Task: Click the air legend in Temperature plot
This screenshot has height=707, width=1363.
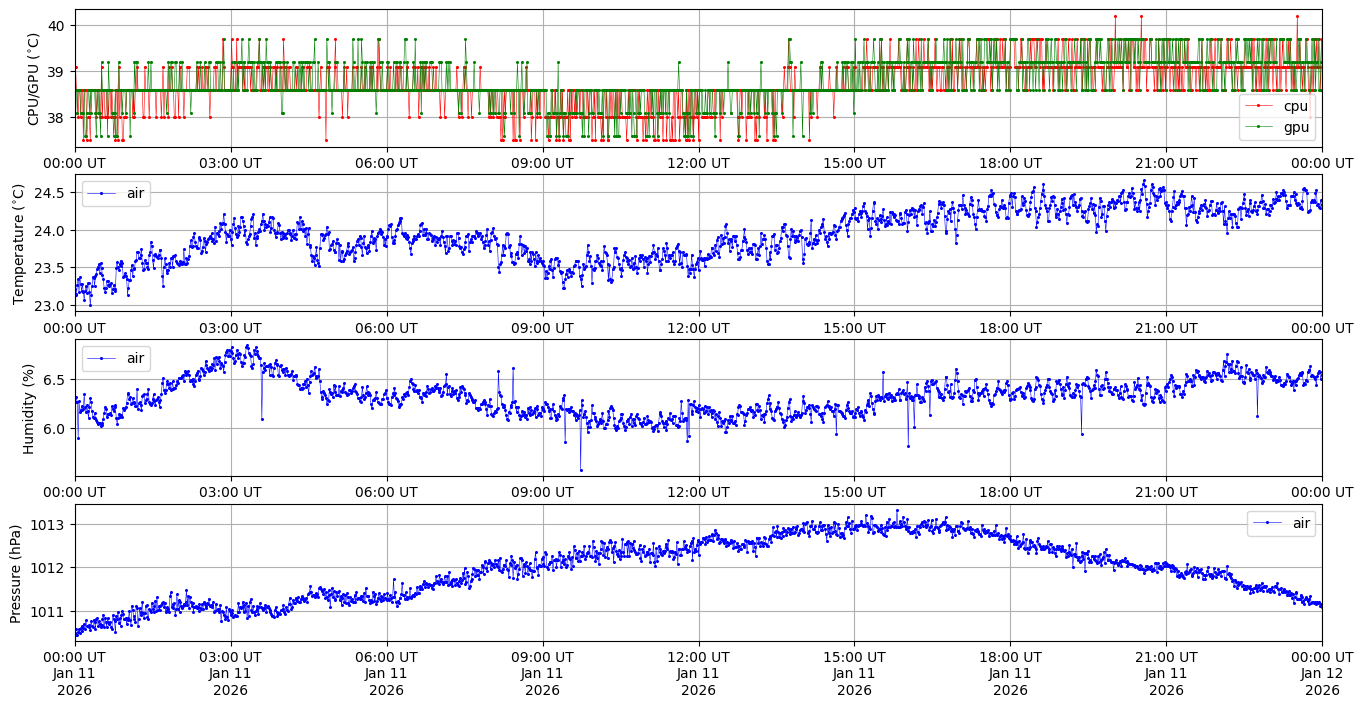Action: point(116,193)
